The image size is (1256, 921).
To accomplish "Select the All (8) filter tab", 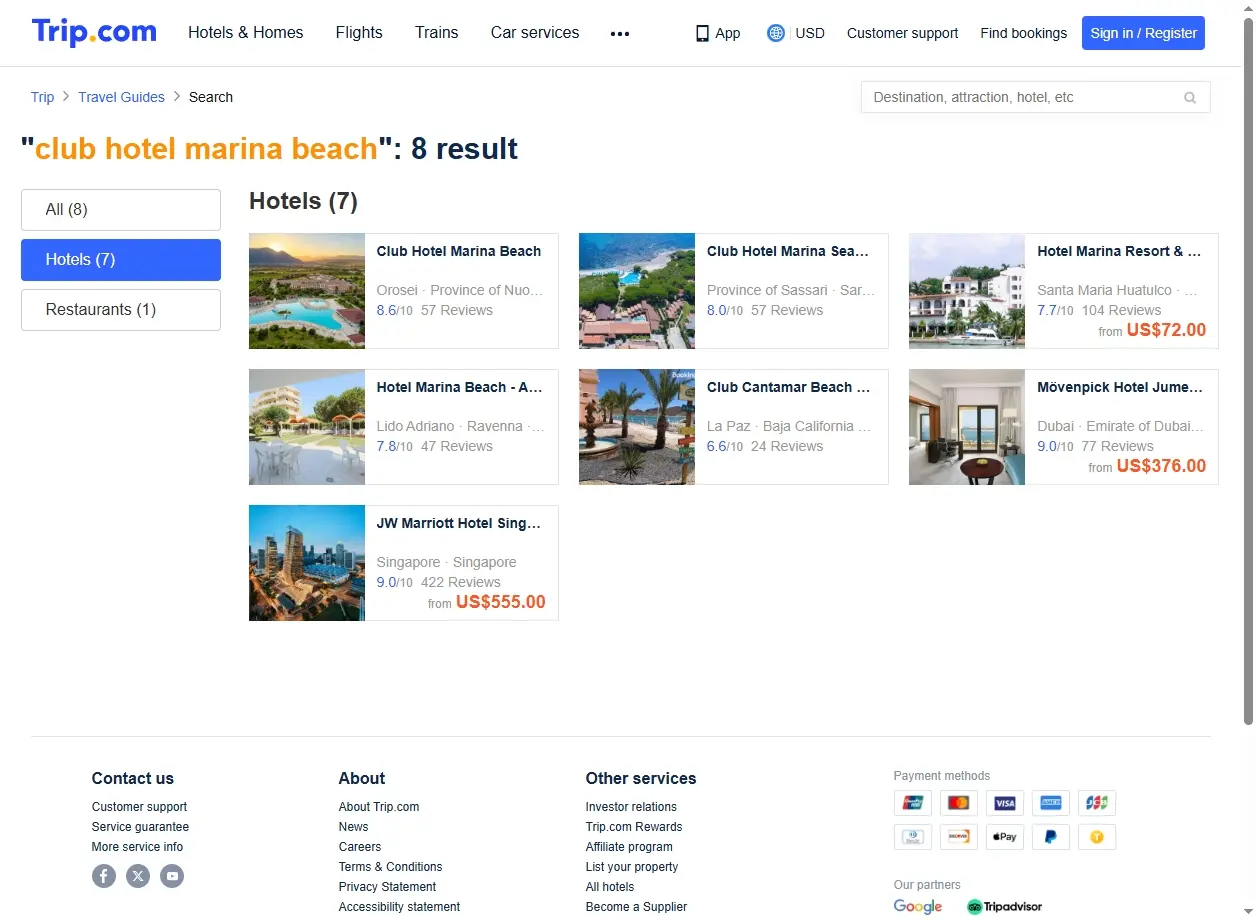I will click(121, 210).
